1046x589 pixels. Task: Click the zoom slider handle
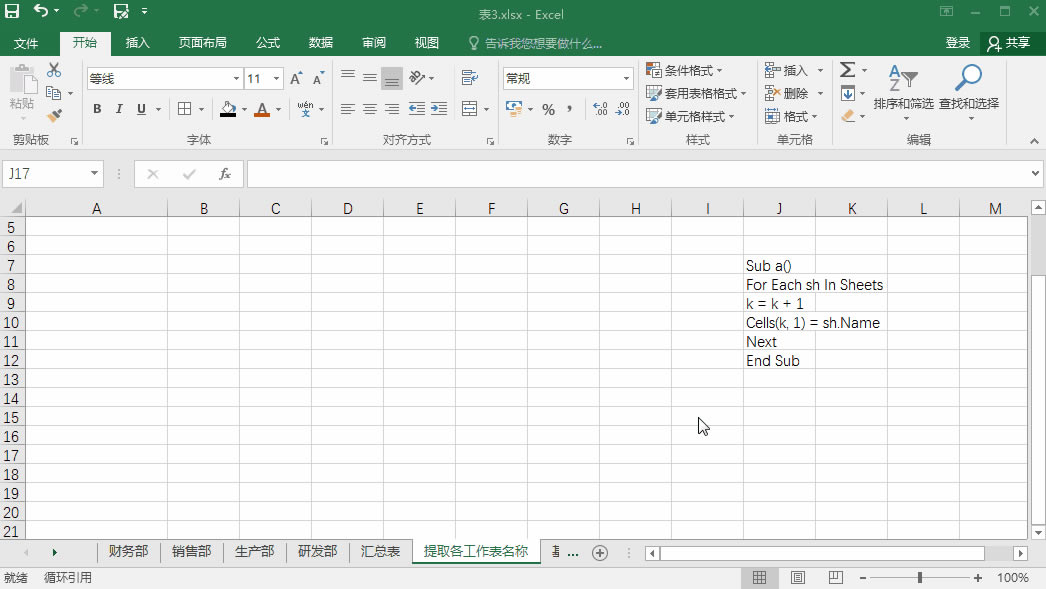[920, 578]
